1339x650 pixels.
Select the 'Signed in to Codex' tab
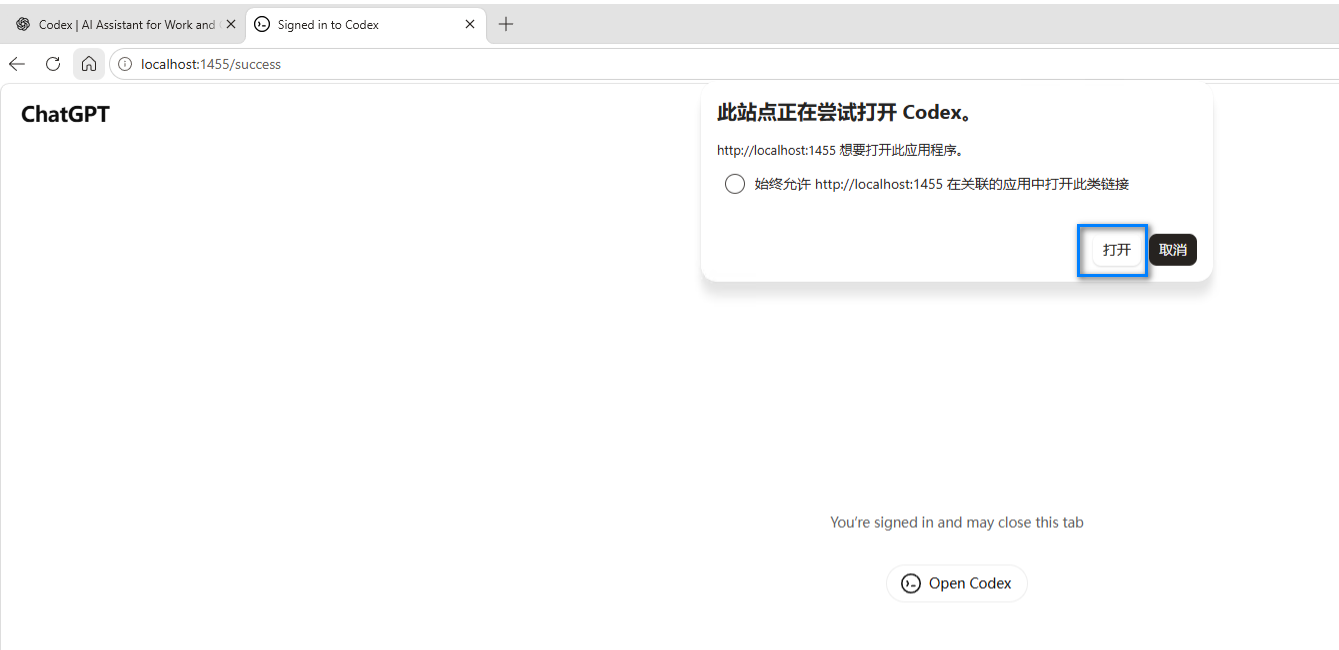366,24
